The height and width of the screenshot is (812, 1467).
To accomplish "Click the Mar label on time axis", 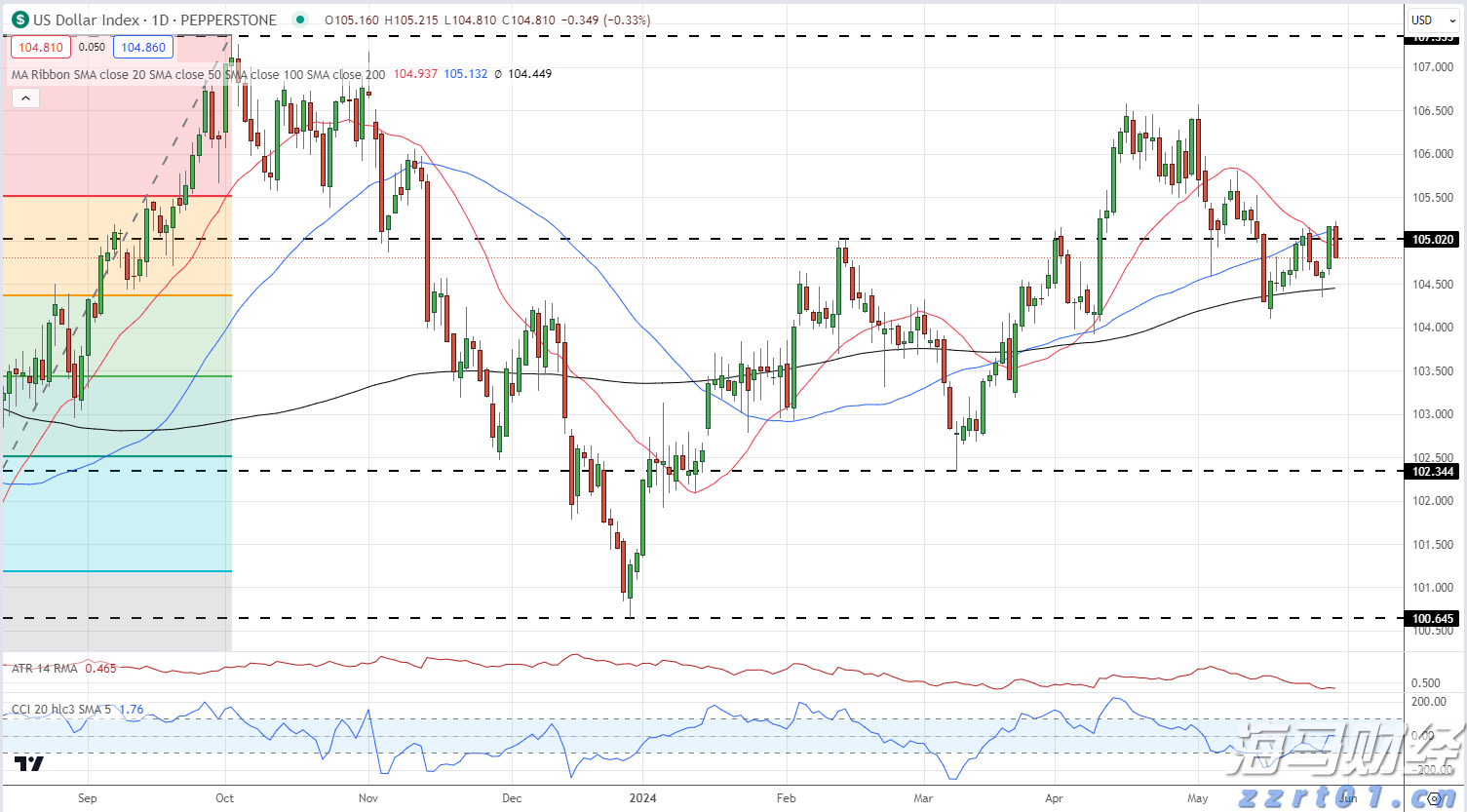I will [x=923, y=798].
